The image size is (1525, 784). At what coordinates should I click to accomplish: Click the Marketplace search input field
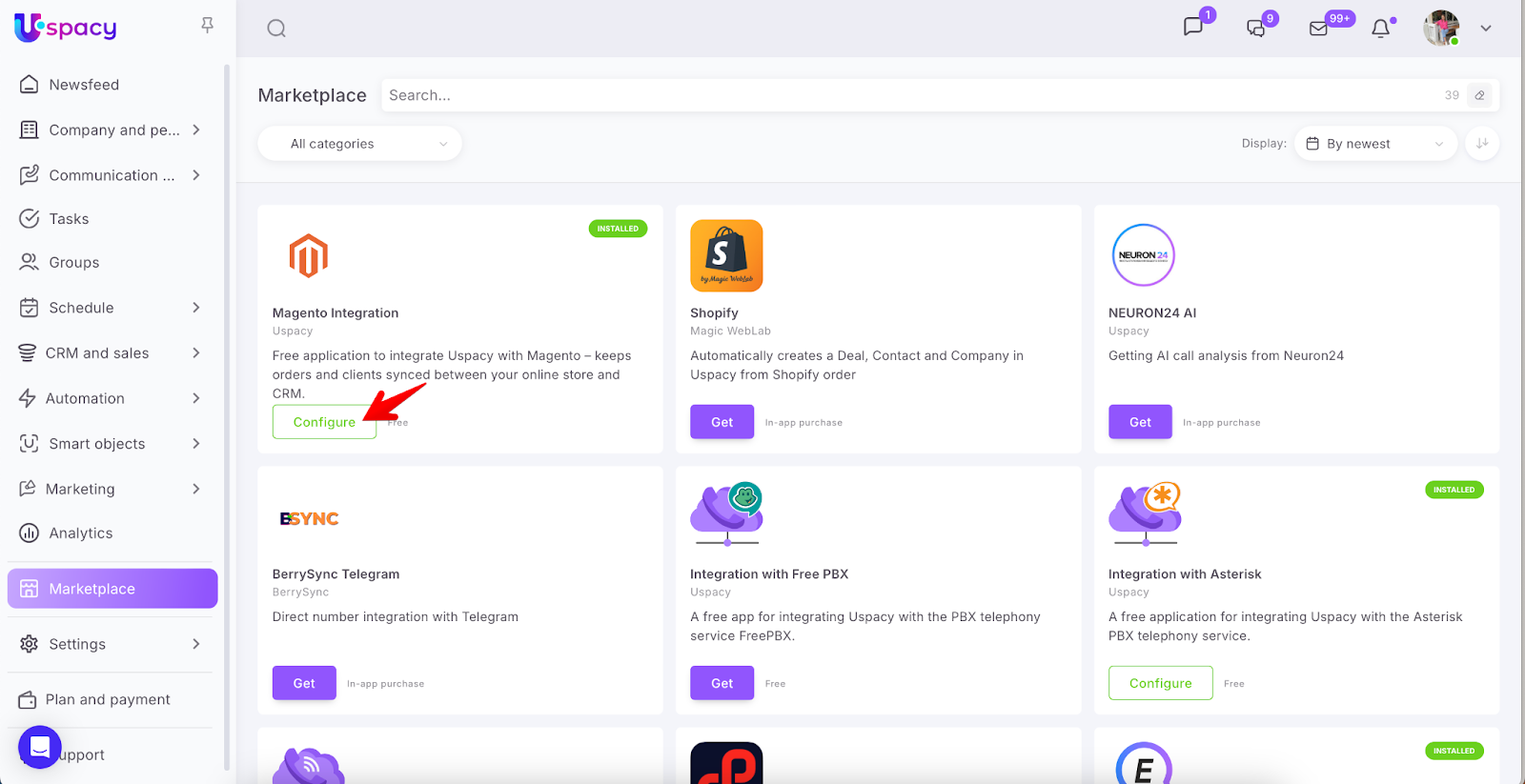tap(905, 95)
